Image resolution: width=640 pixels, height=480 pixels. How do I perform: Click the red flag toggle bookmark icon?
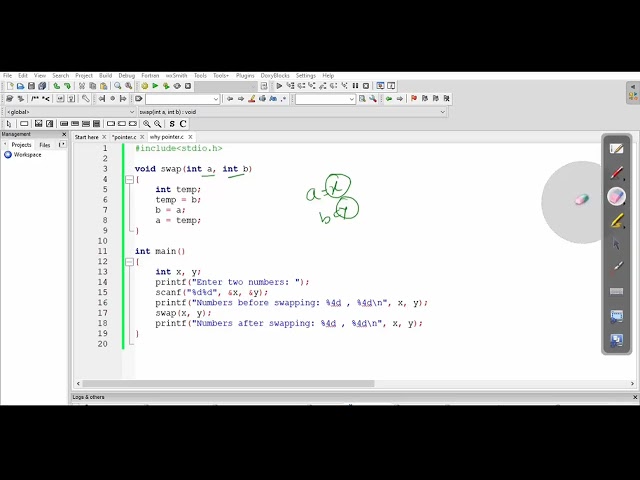click(x=414, y=98)
